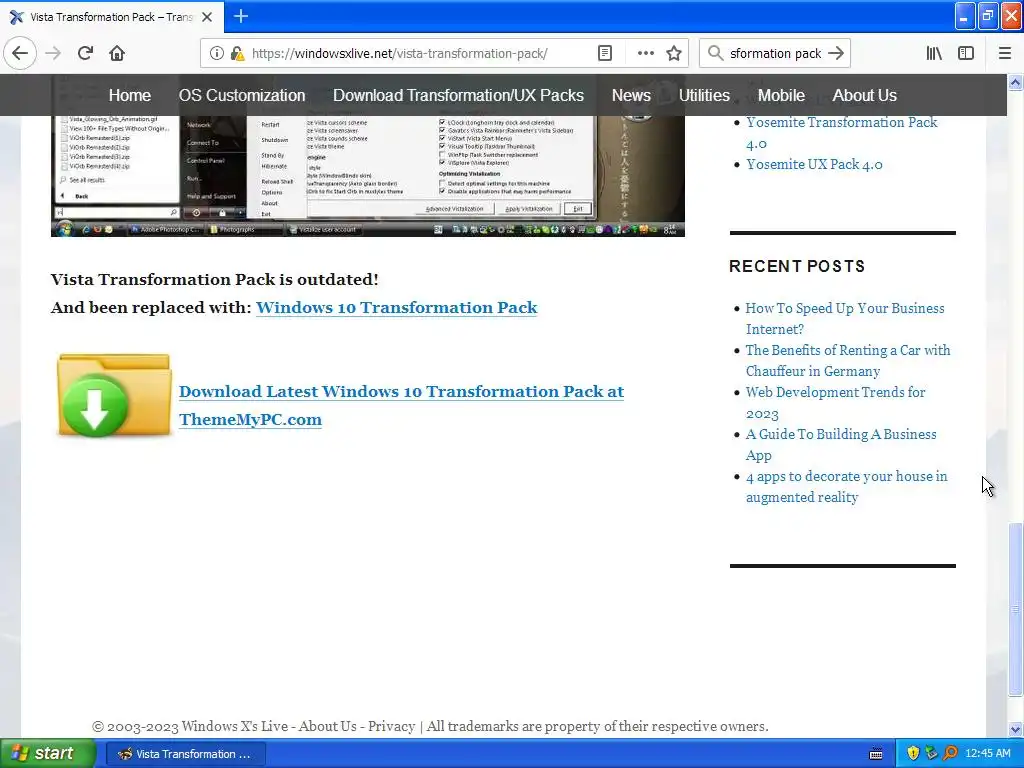Follow Windows 10 Transformation Pack link
The width and height of the screenshot is (1024, 768).
tap(396, 308)
